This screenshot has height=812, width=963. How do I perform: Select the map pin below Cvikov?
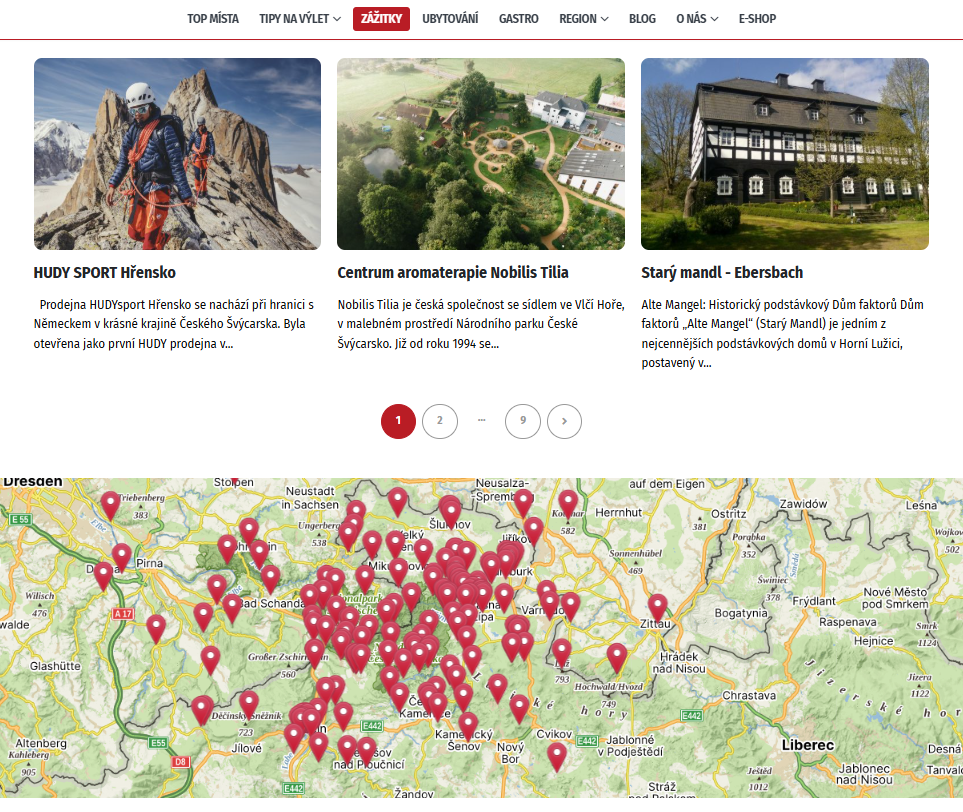pos(556,755)
